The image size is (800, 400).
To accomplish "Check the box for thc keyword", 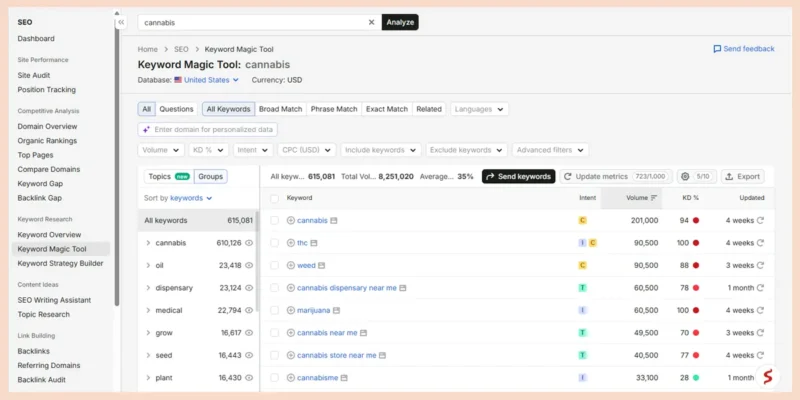I will click(x=274, y=243).
